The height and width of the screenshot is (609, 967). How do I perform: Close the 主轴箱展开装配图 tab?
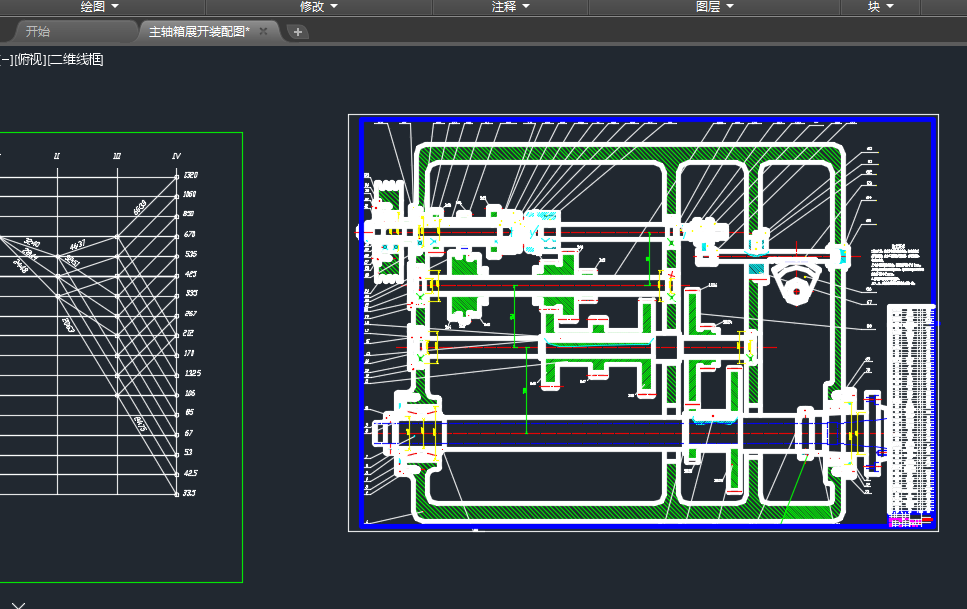(263, 31)
